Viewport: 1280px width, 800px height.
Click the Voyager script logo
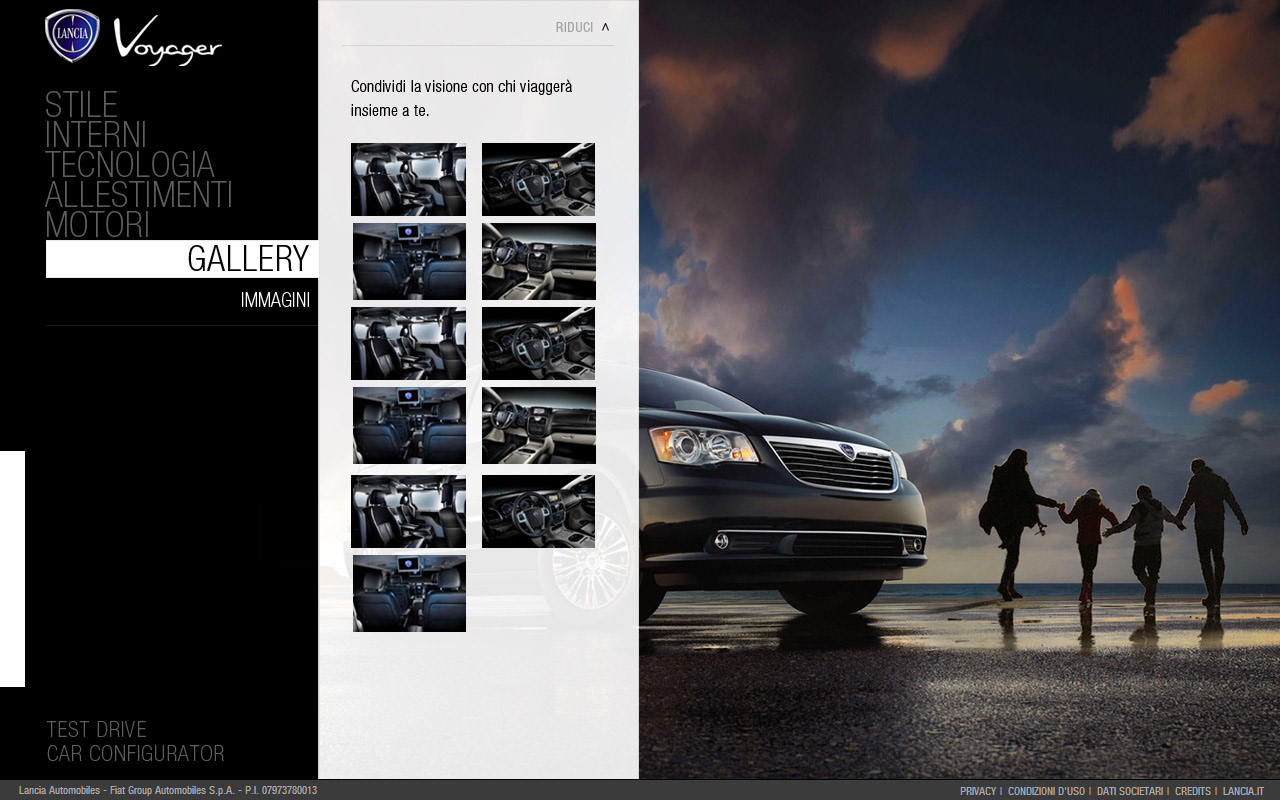pos(167,41)
